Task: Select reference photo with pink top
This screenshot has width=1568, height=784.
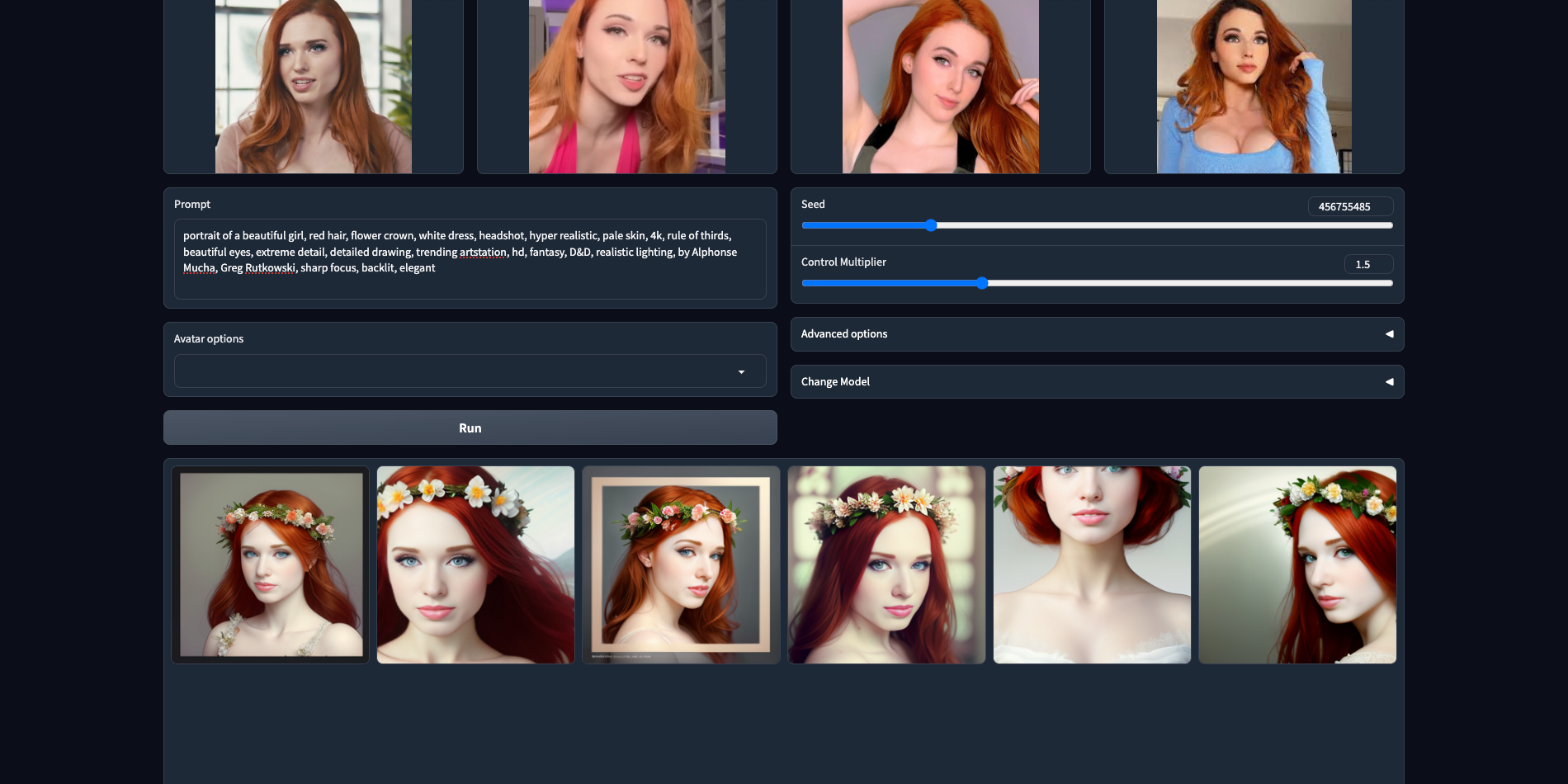Action: pos(627,87)
